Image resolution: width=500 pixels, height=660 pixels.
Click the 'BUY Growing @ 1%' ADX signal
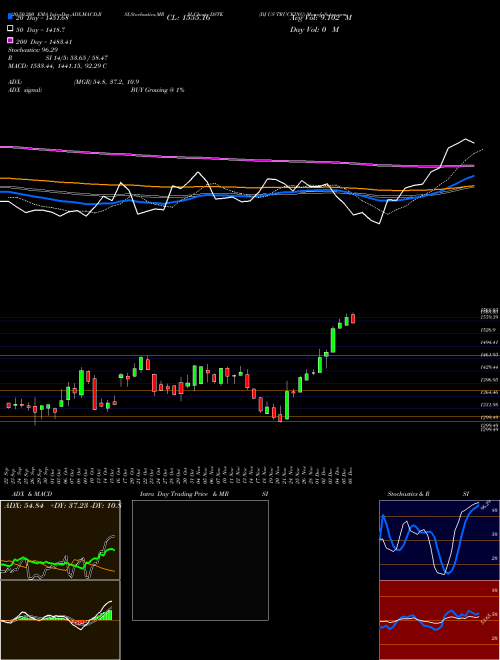[157, 90]
